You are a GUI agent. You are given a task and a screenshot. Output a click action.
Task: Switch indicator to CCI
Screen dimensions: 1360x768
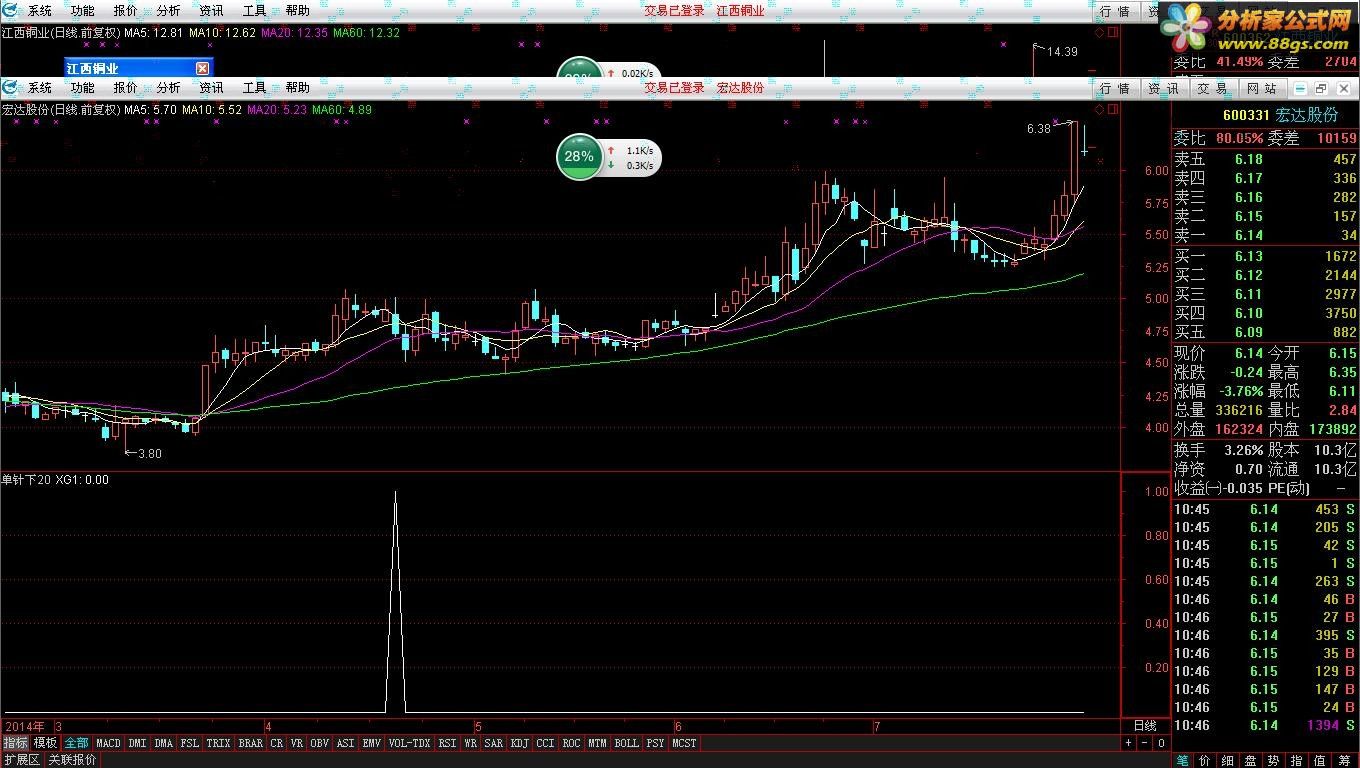tap(545, 743)
